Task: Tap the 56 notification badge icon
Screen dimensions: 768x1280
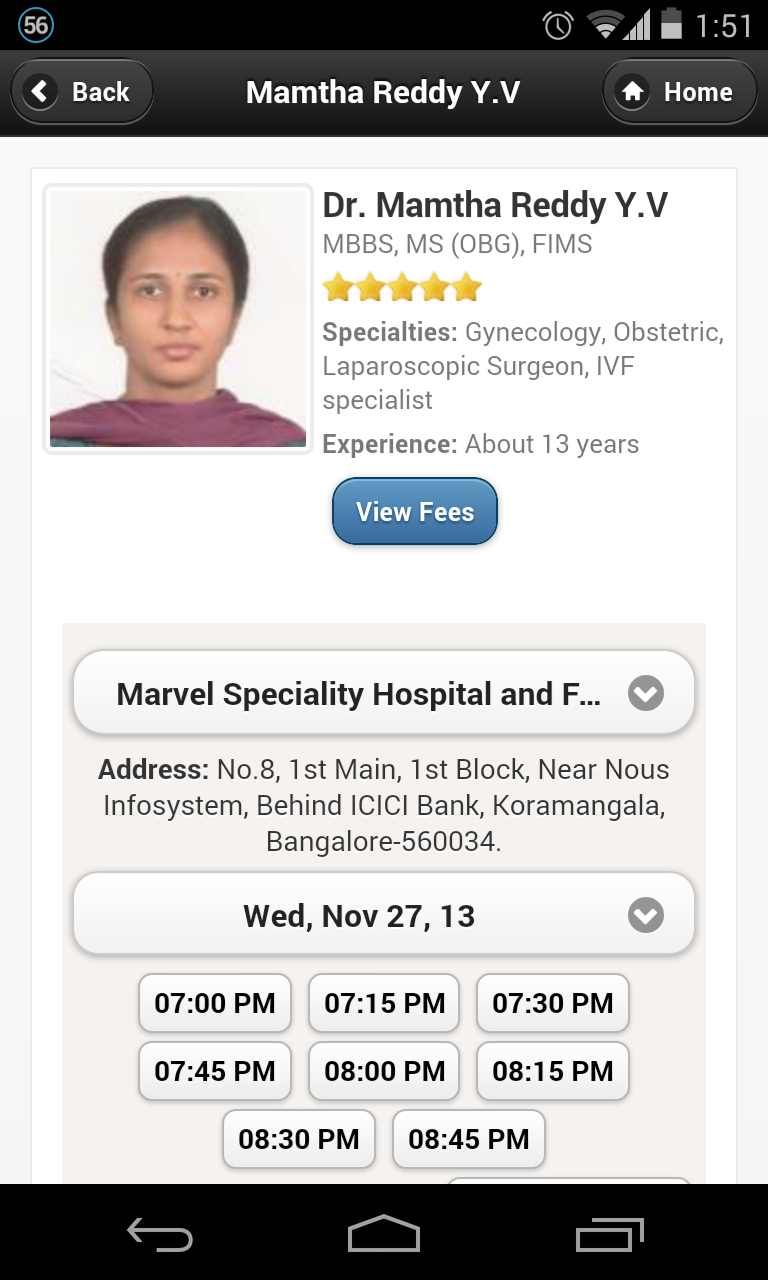Action: (x=36, y=25)
